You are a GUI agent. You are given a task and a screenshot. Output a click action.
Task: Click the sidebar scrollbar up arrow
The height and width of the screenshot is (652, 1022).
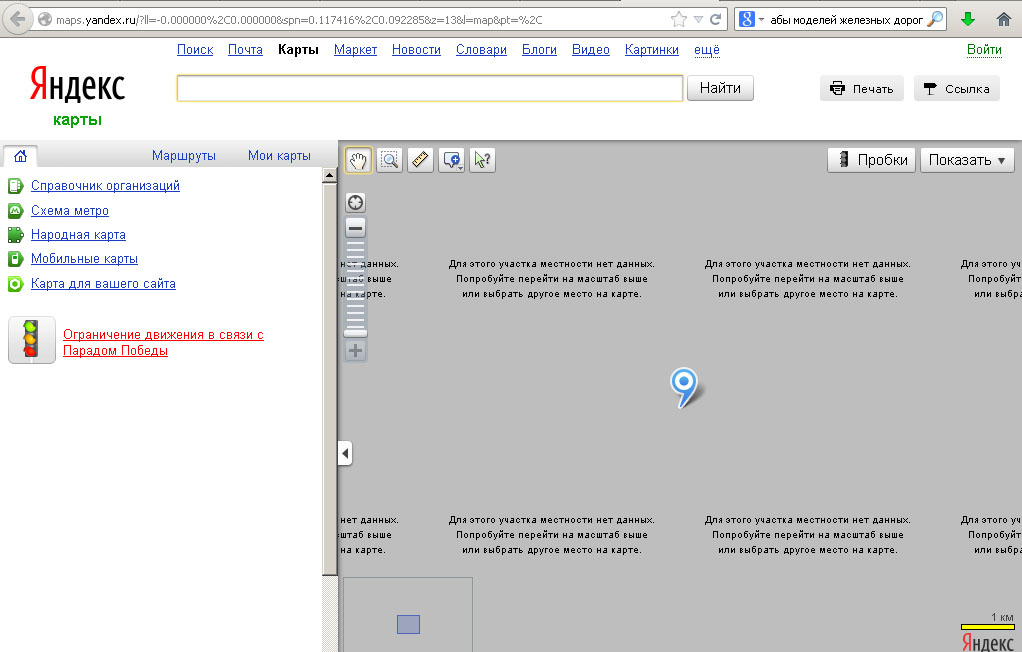pyautogui.click(x=330, y=175)
